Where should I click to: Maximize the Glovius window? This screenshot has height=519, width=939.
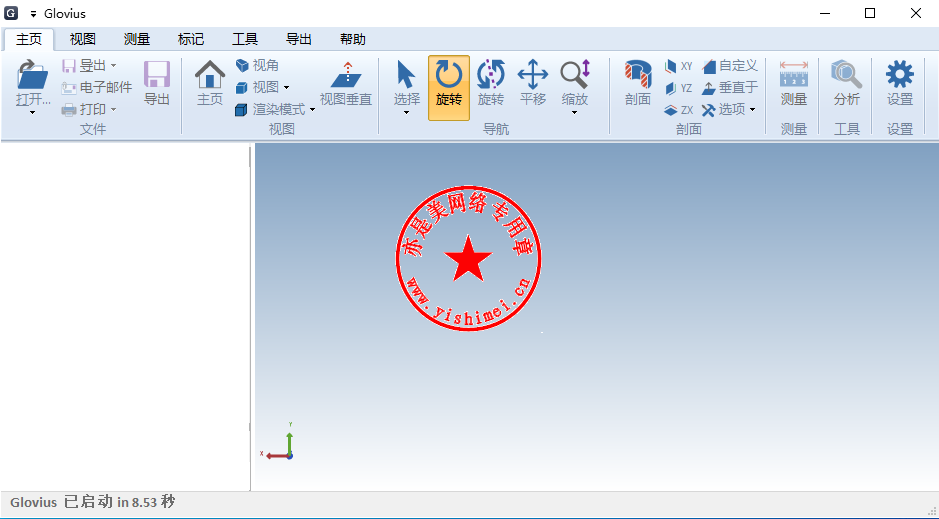click(x=870, y=13)
